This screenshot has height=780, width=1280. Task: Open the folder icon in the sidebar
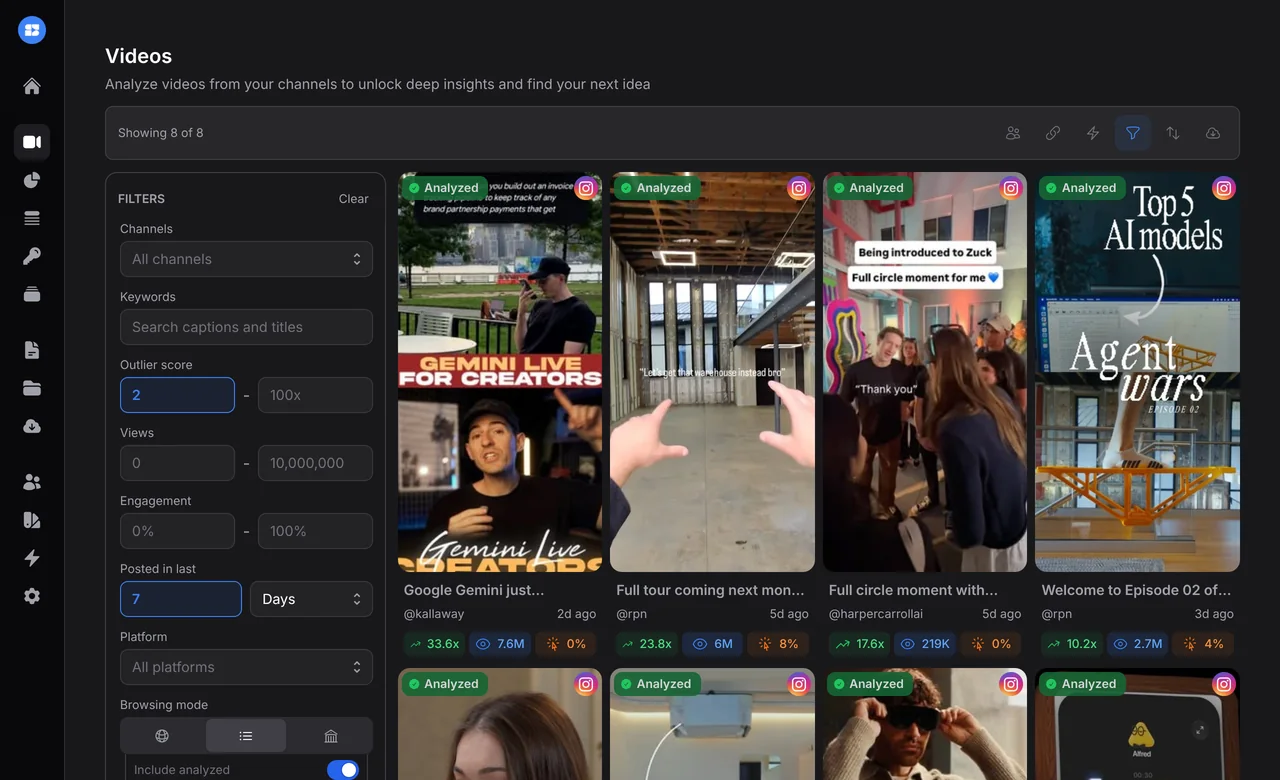(x=32, y=388)
